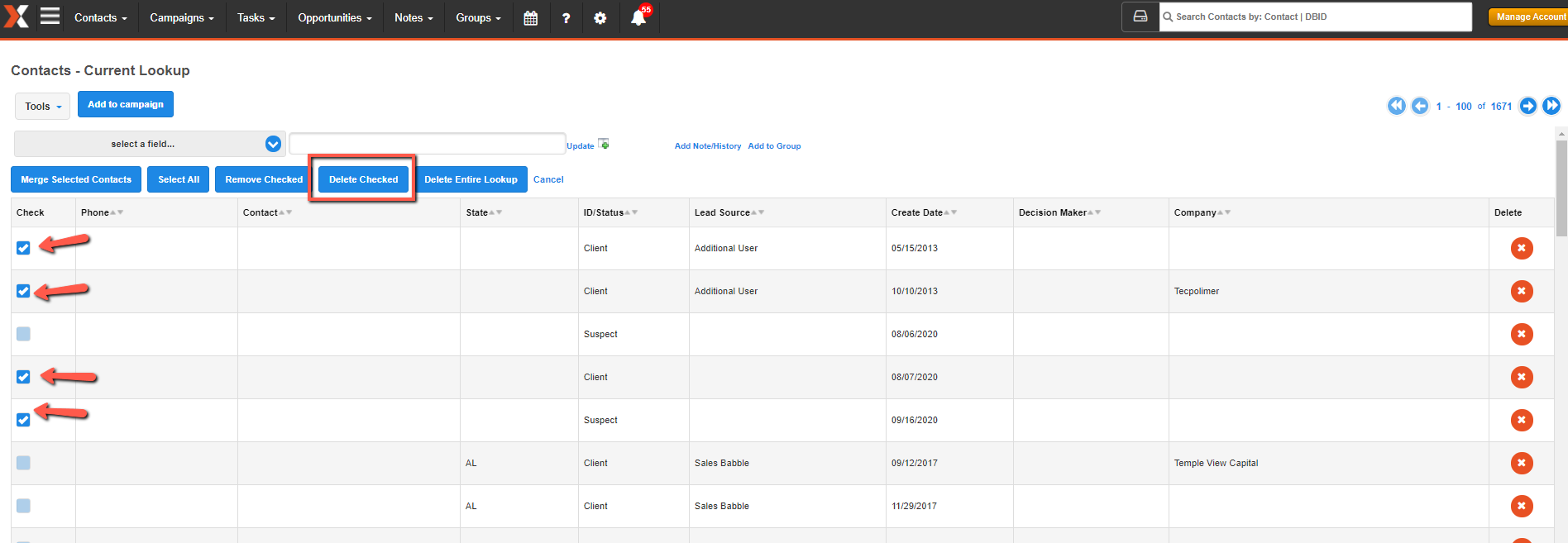Check the Suspect 08/06/2020 row checkbox
This screenshot has height=543, width=1568.
pyautogui.click(x=23, y=334)
